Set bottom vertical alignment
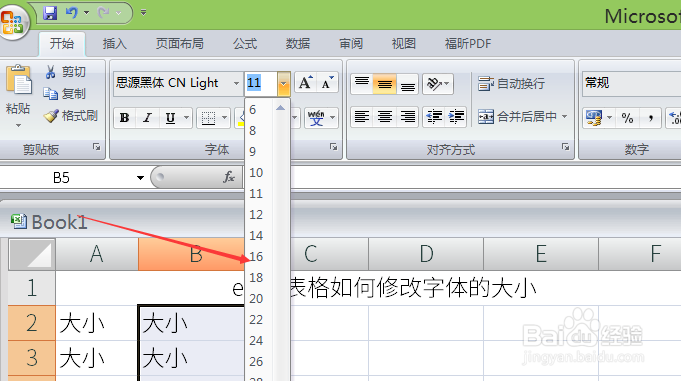This screenshot has height=381, width=681. click(x=407, y=84)
